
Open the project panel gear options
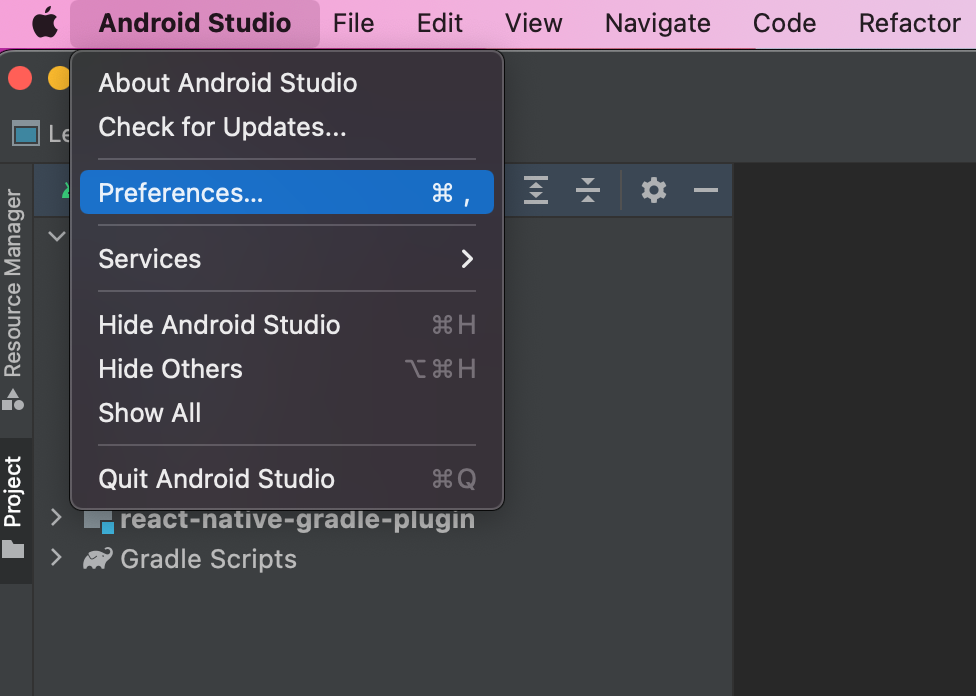click(x=654, y=190)
